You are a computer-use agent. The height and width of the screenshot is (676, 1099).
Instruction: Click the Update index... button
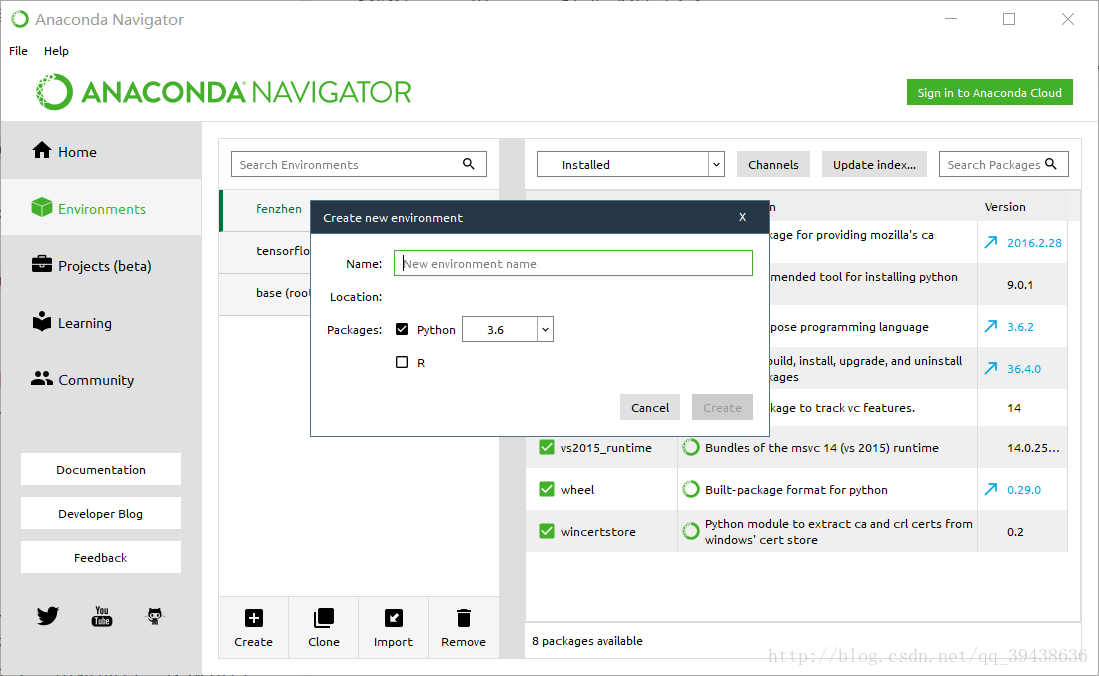pyautogui.click(x=874, y=164)
